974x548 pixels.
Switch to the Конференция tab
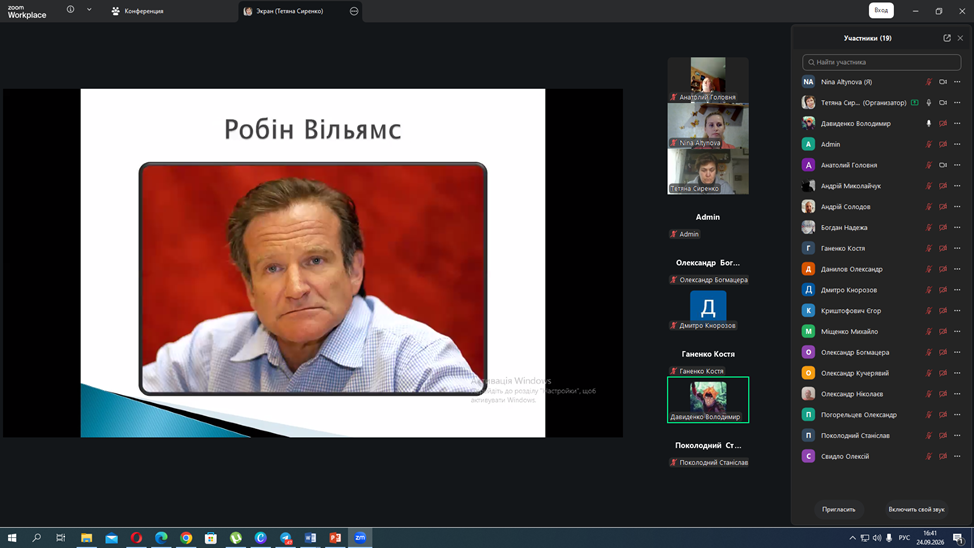pos(137,11)
